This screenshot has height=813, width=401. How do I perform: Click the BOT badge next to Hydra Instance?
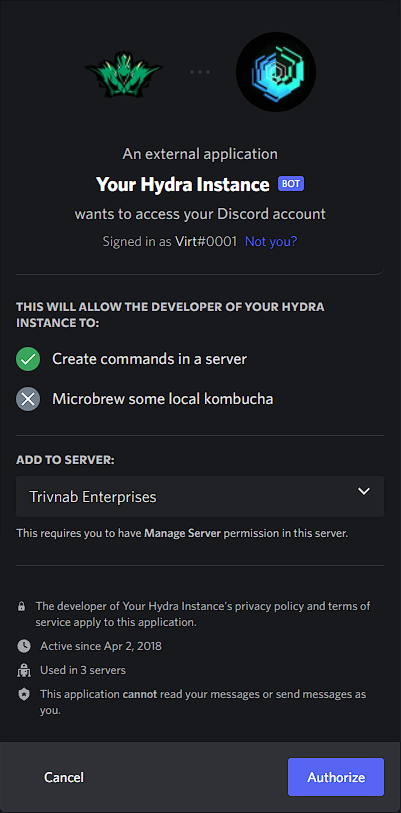(x=291, y=184)
